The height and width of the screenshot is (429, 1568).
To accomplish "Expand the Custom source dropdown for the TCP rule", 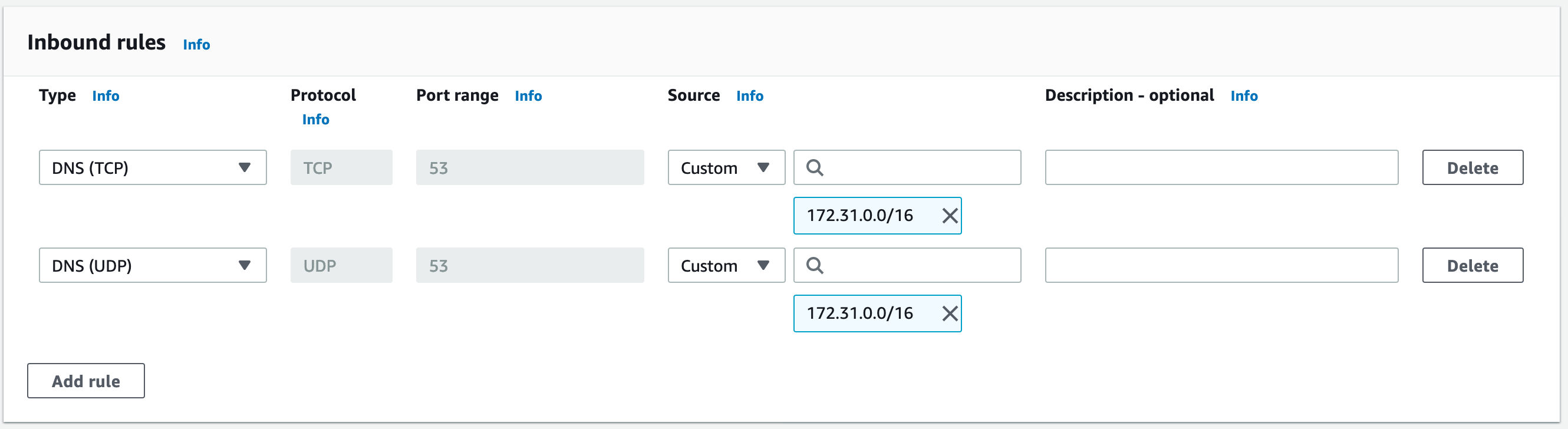I will 726,168.
